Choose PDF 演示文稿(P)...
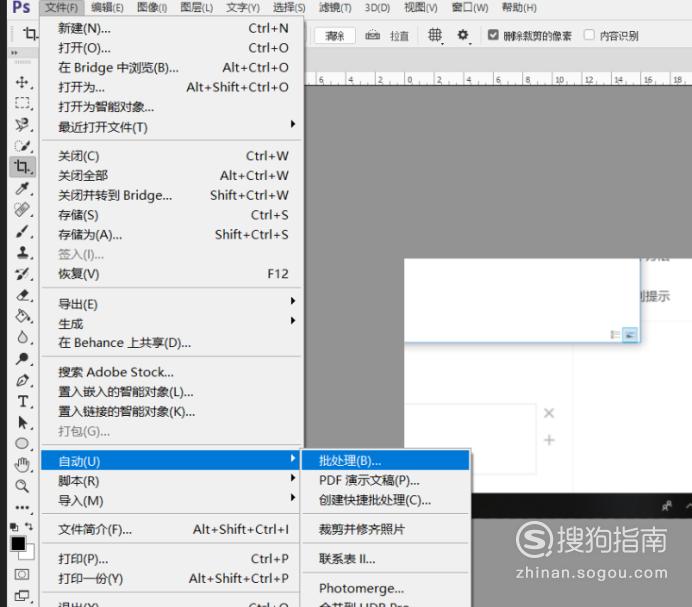Screen dimensions: 692x607 coord(385,480)
